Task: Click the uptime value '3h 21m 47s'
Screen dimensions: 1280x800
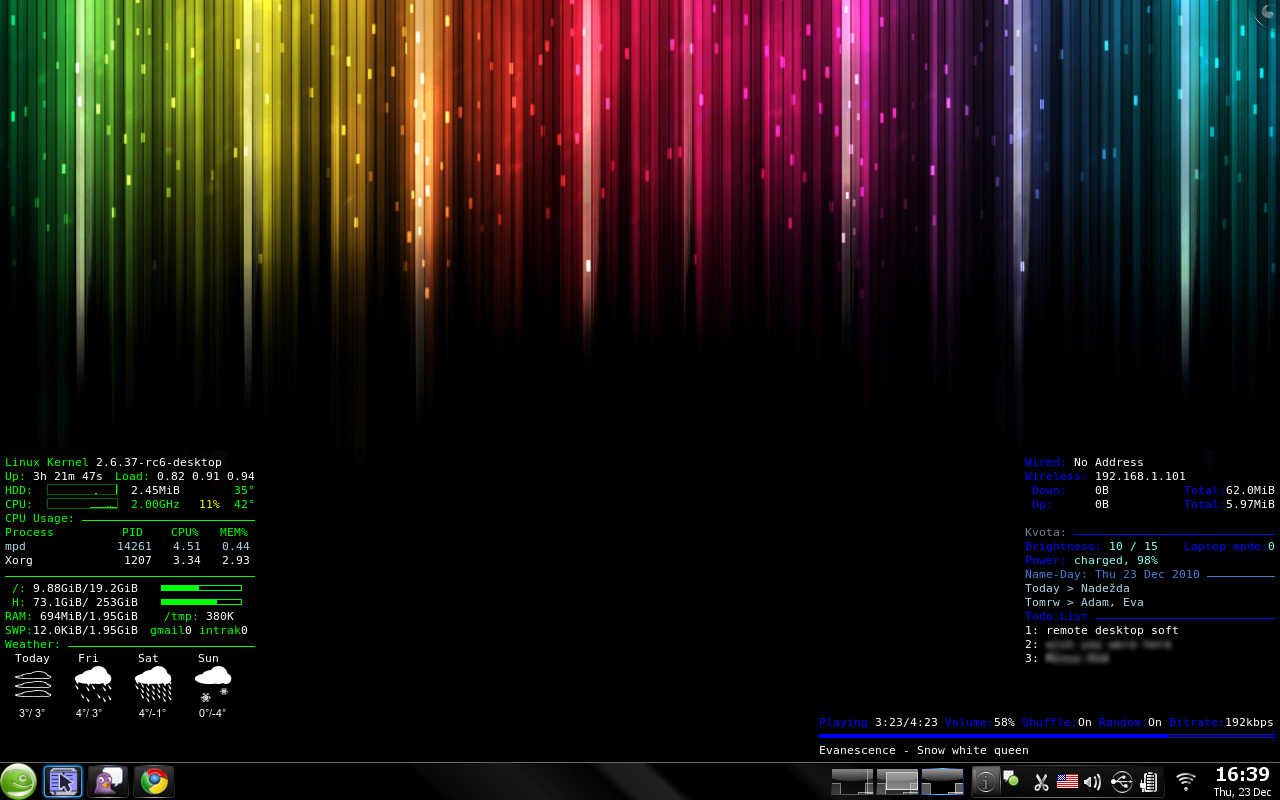Action: point(68,476)
